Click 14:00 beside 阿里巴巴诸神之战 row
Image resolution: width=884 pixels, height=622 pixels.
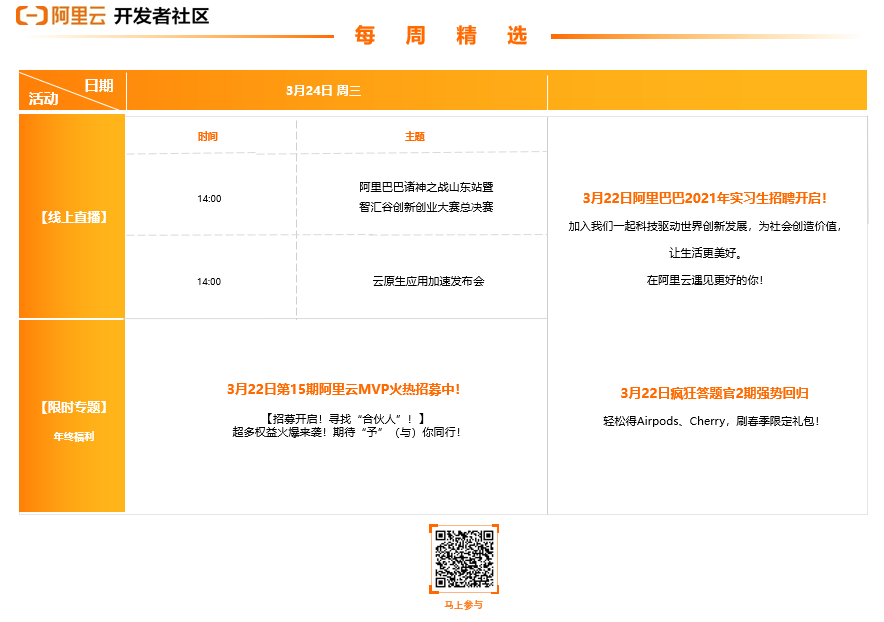click(x=209, y=198)
